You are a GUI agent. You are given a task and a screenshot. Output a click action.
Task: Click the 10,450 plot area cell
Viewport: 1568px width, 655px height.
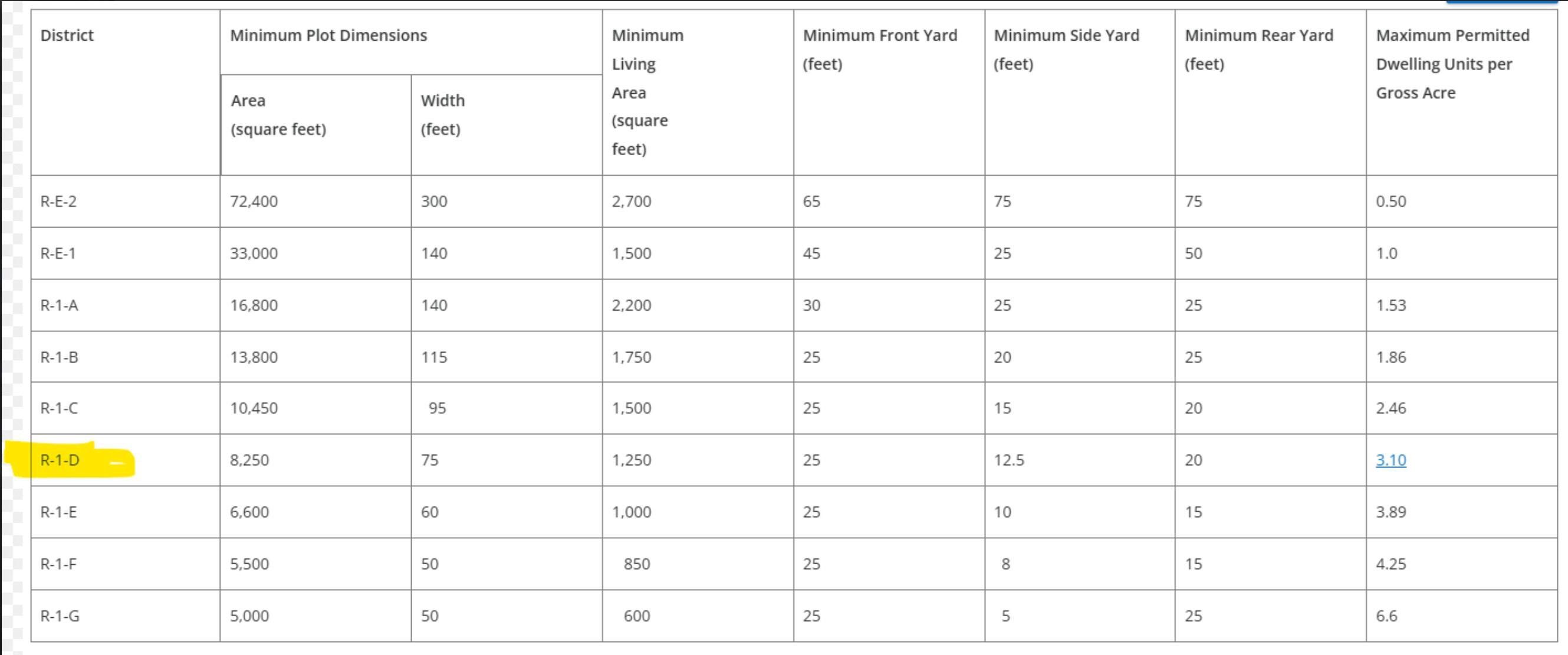click(254, 409)
